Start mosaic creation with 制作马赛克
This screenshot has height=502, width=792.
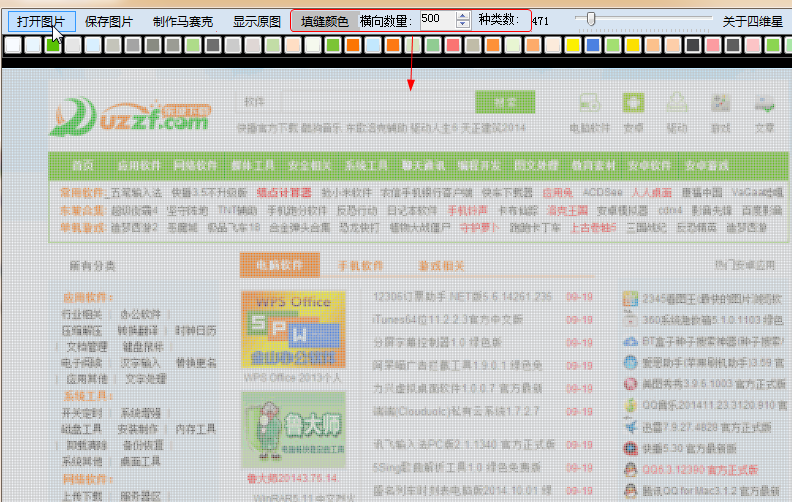tap(183, 22)
